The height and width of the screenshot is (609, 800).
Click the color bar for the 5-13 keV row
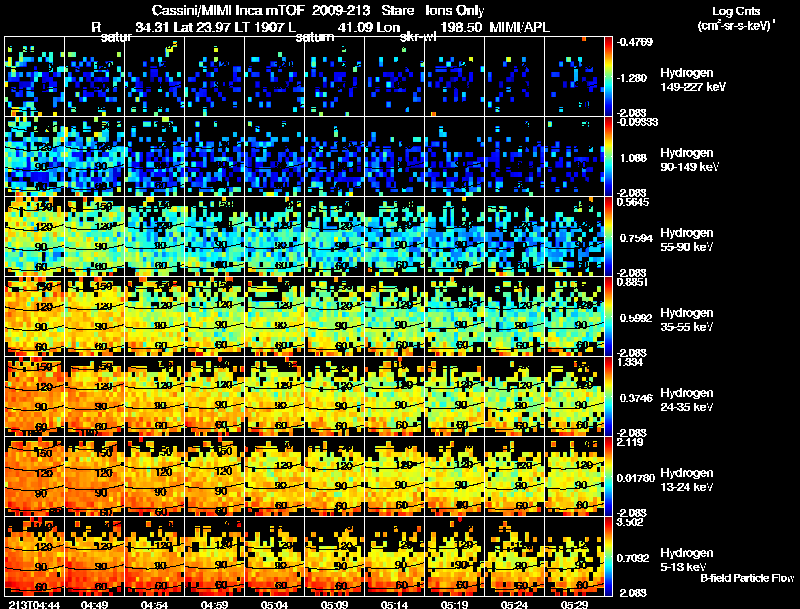click(x=608, y=556)
